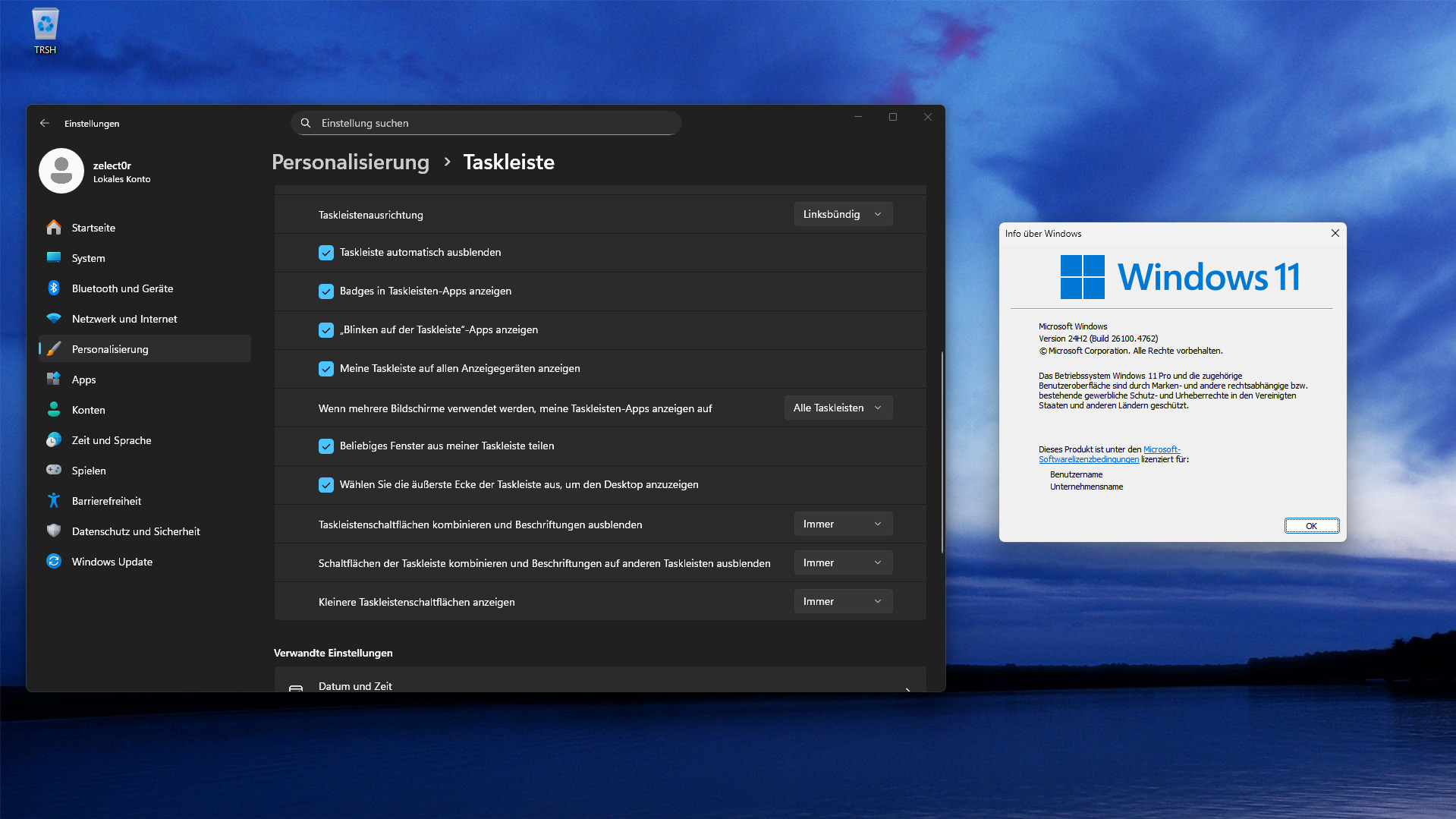The height and width of the screenshot is (819, 1456).
Task: Click the Taskleiste page title
Action: coord(508,162)
